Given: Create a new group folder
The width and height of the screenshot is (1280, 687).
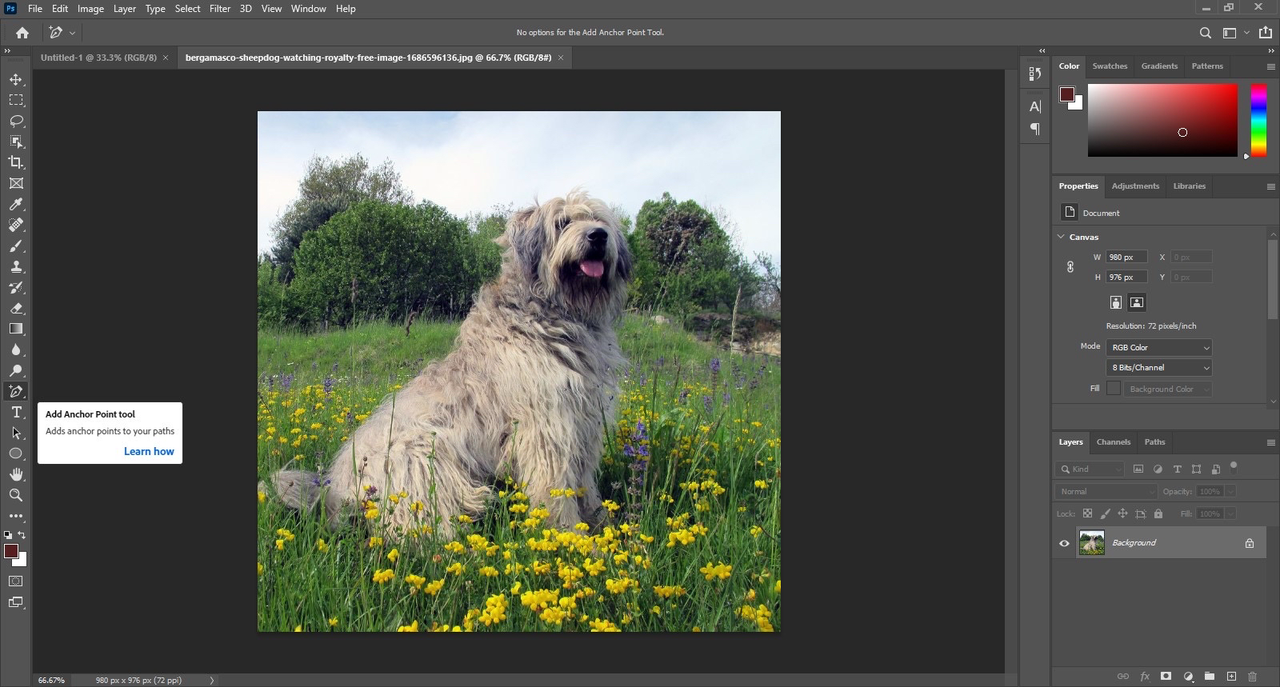Looking at the screenshot, I should pyautogui.click(x=1210, y=677).
